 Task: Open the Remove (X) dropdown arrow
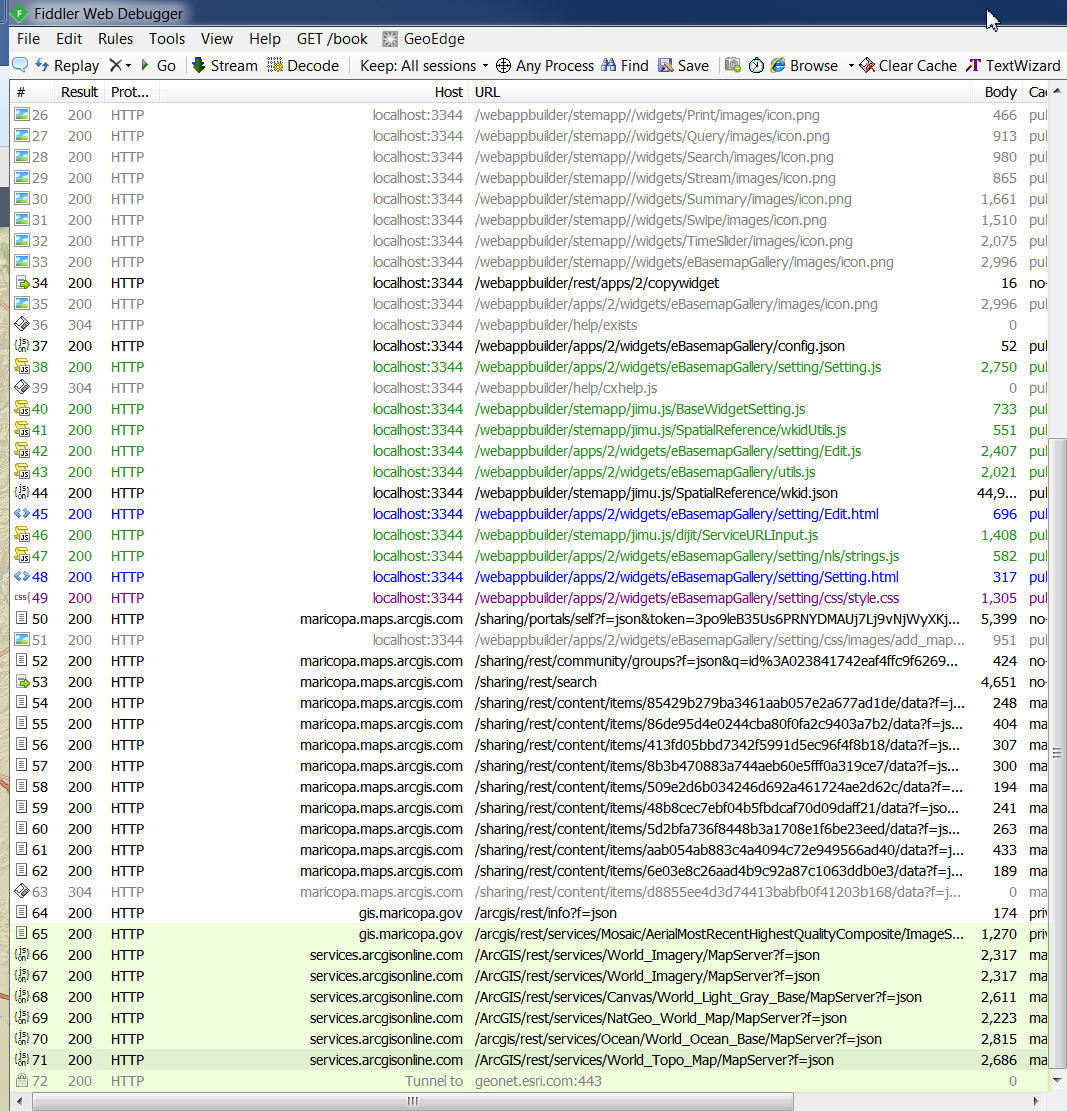click(x=128, y=65)
